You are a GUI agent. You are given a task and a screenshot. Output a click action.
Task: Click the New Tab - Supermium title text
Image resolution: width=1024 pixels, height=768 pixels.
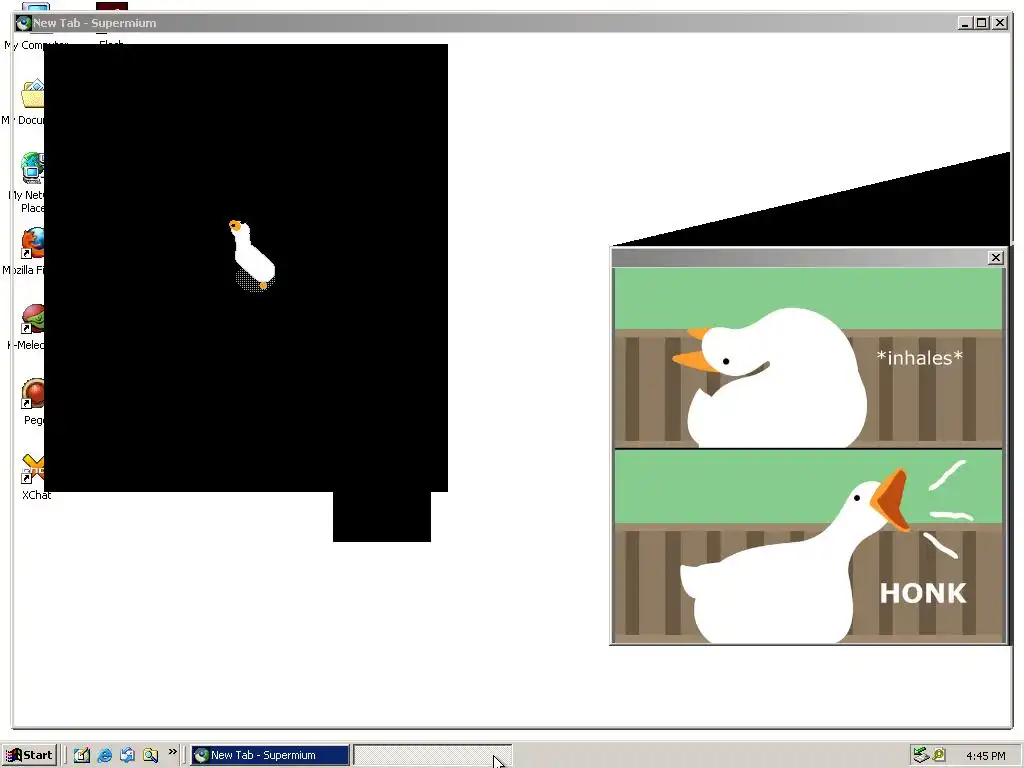(95, 23)
